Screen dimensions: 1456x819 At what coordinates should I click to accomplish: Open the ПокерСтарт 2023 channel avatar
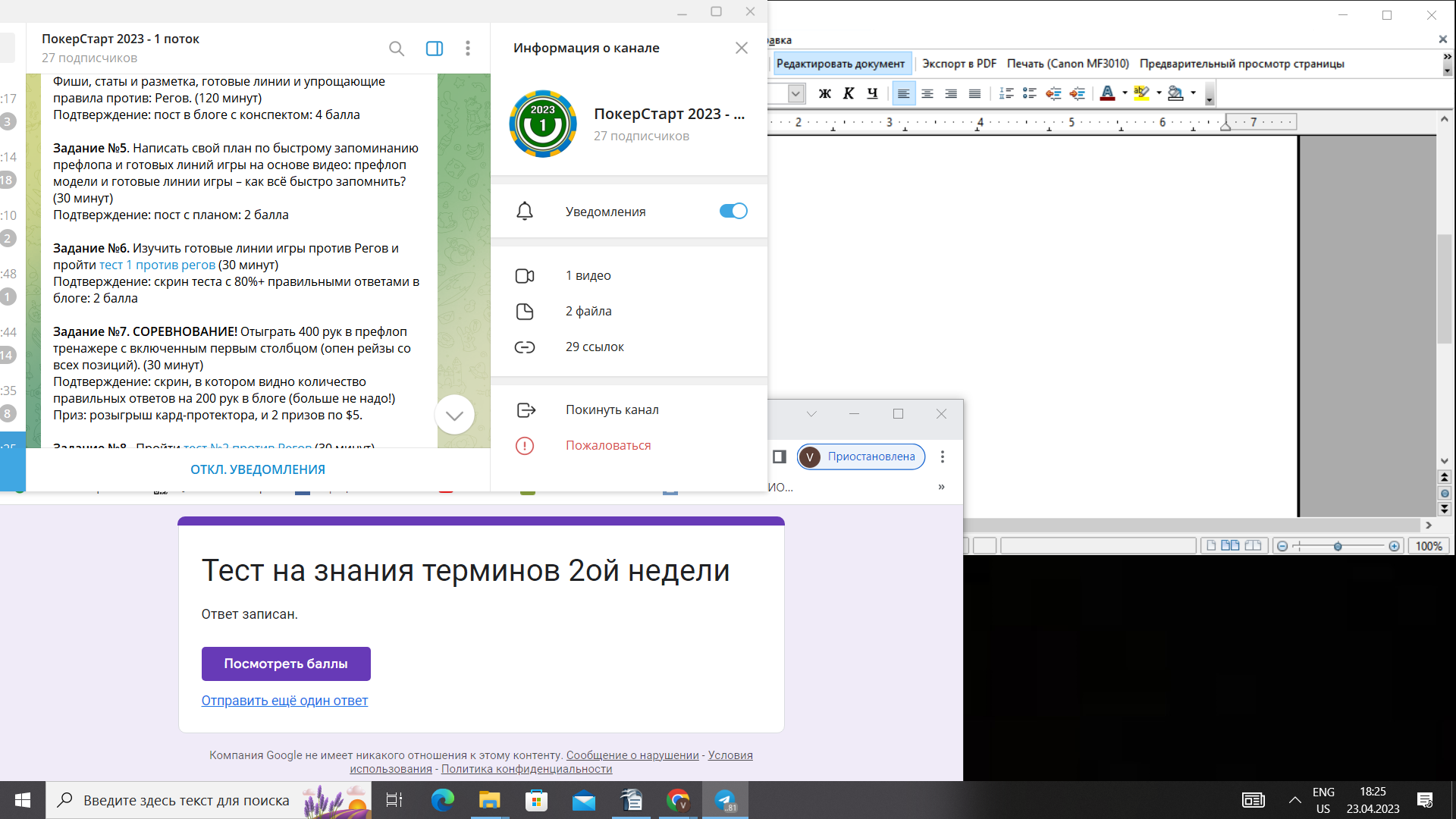pos(543,124)
